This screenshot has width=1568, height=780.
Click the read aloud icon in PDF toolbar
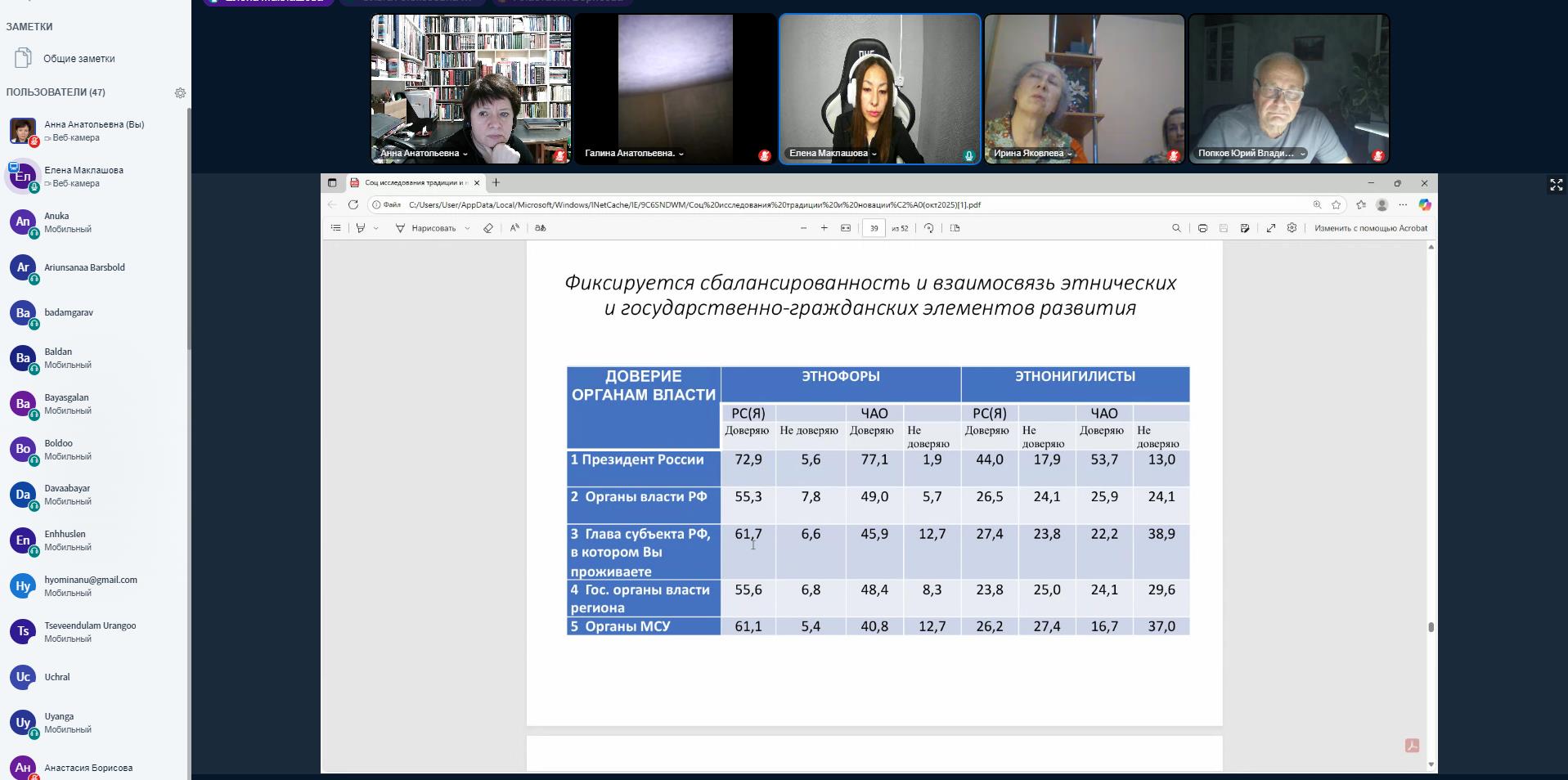pos(514,228)
